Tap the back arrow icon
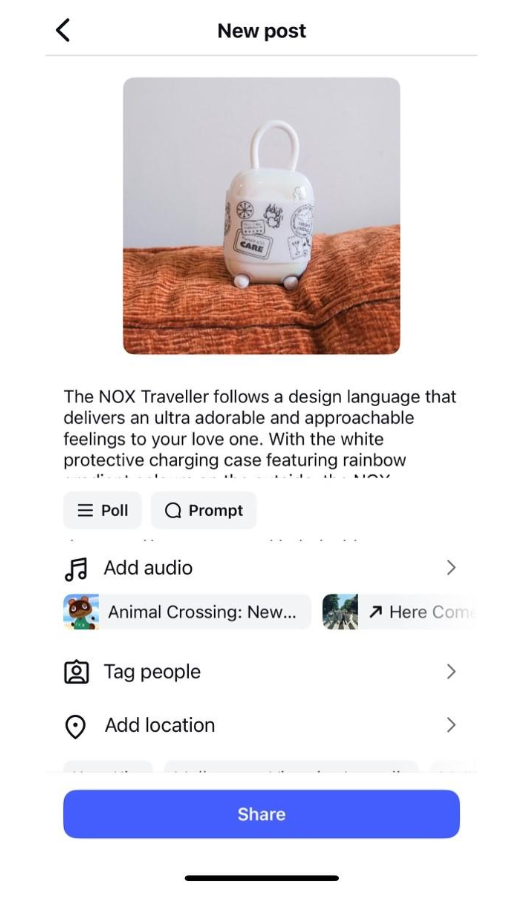 63,30
